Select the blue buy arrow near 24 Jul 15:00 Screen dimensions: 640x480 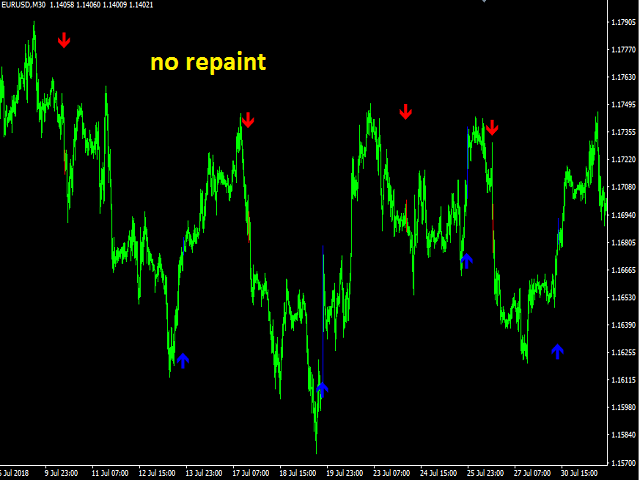coord(467,260)
